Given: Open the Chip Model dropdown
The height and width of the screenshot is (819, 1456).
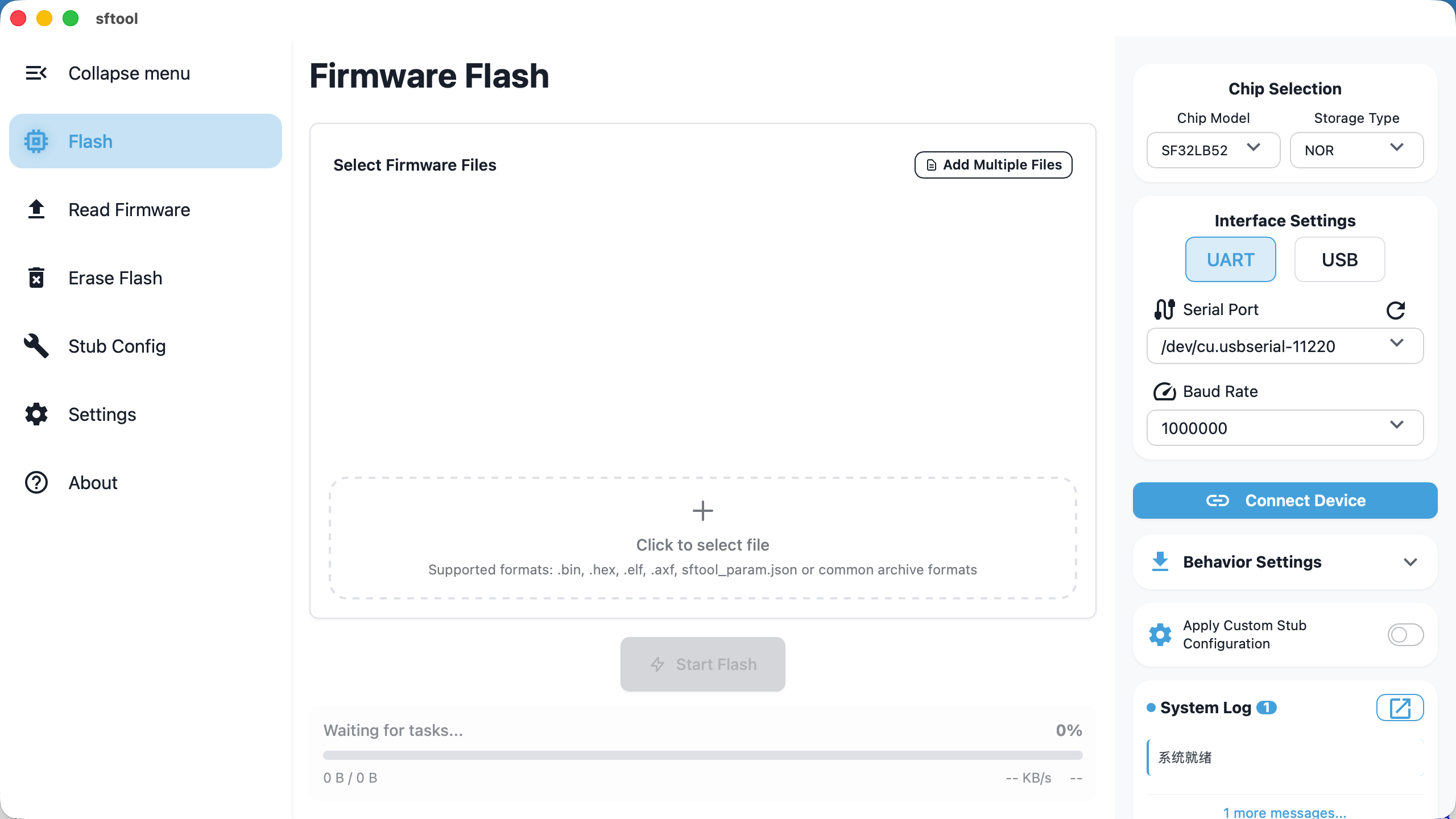Looking at the screenshot, I should point(1213,150).
